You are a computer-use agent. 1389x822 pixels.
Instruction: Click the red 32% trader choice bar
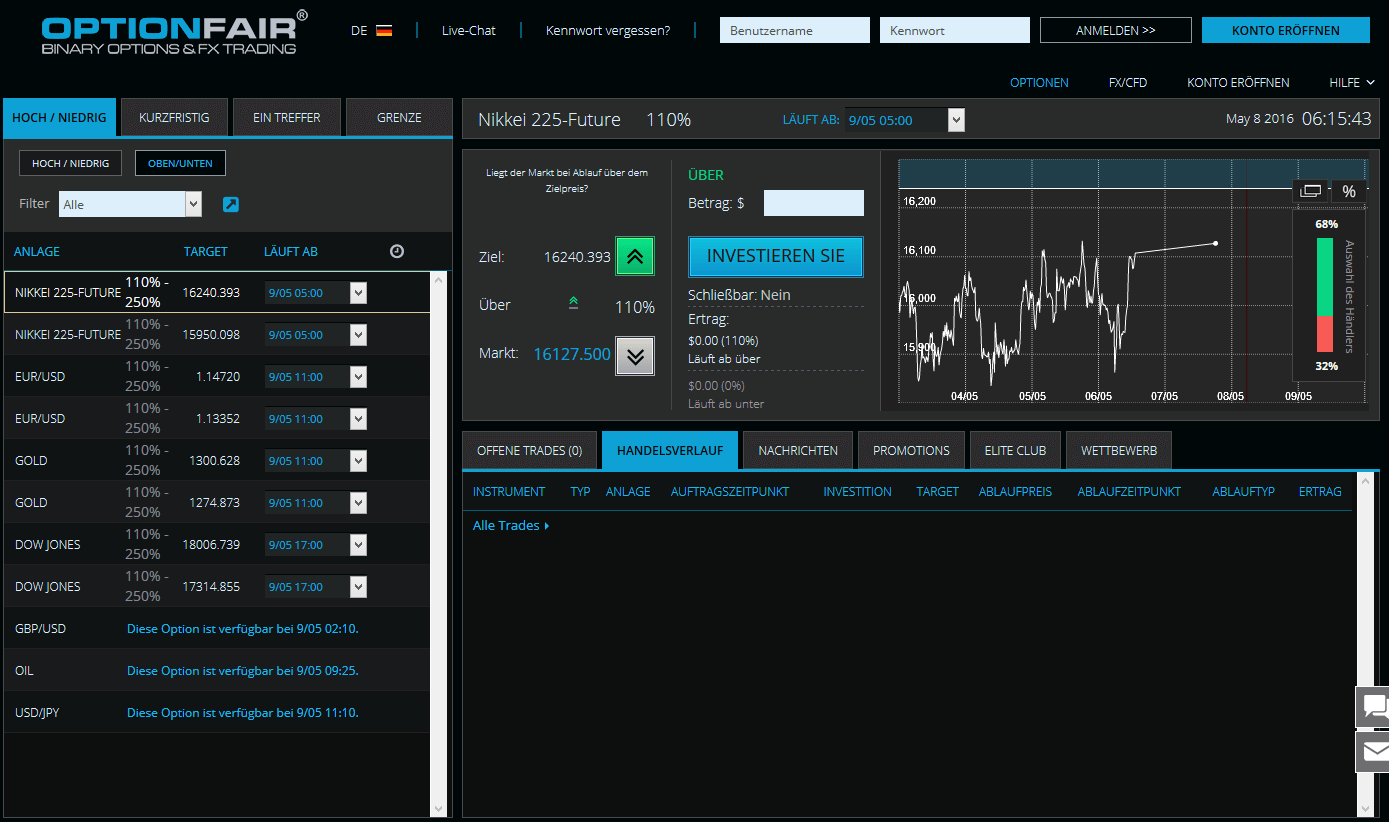tap(1326, 333)
